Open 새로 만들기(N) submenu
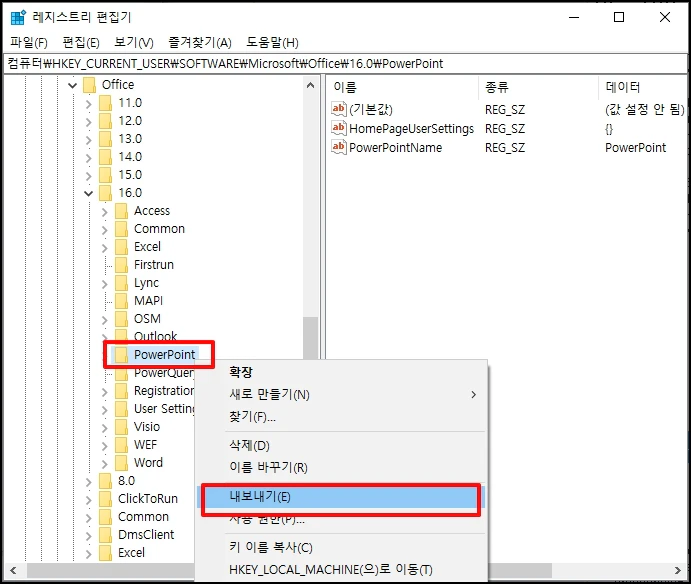 click(342, 394)
